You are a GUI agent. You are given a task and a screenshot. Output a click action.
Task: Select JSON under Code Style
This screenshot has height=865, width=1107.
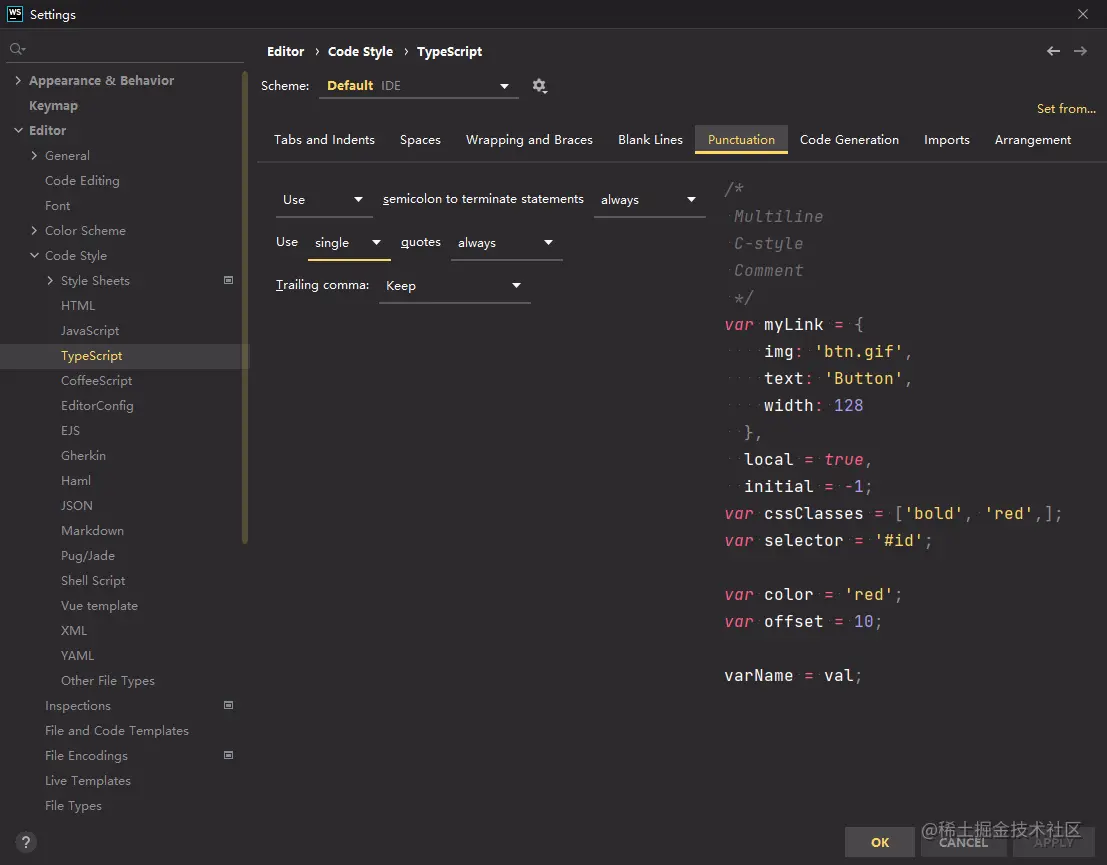76,506
